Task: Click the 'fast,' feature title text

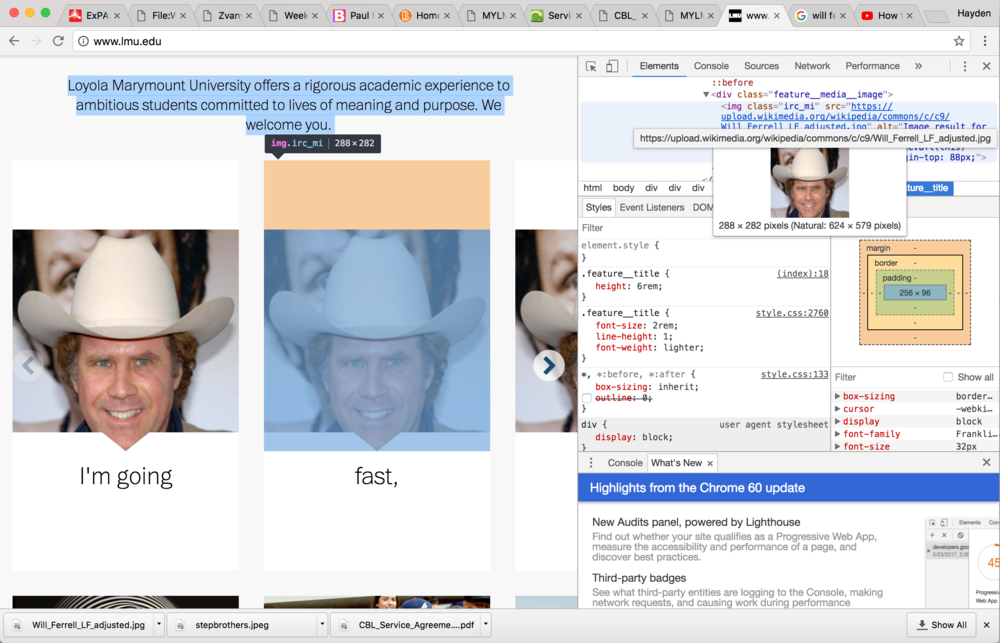Action: (x=376, y=476)
